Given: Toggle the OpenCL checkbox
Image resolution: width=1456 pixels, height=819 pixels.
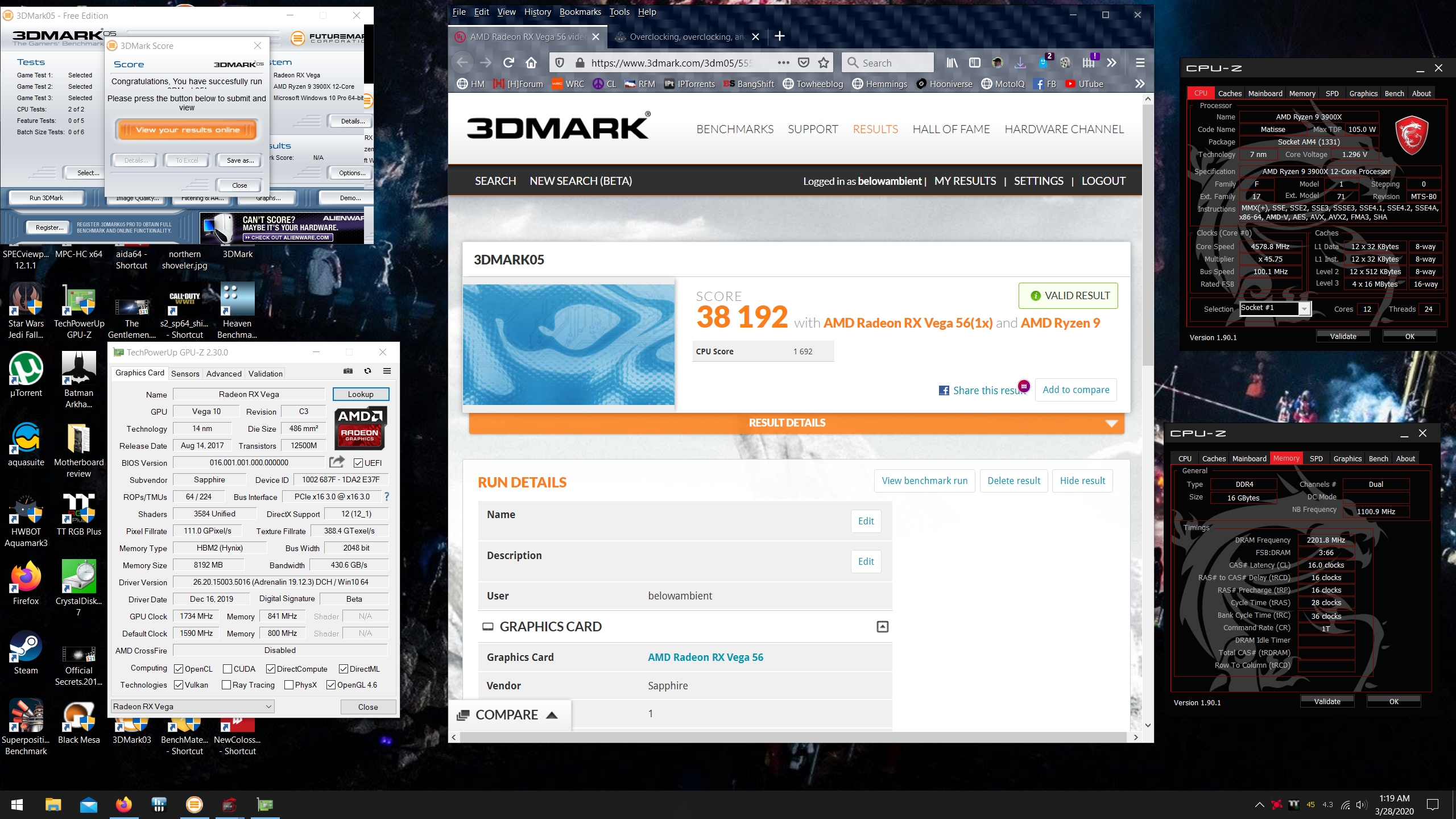Looking at the screenshot, I should tap(179, 669).
